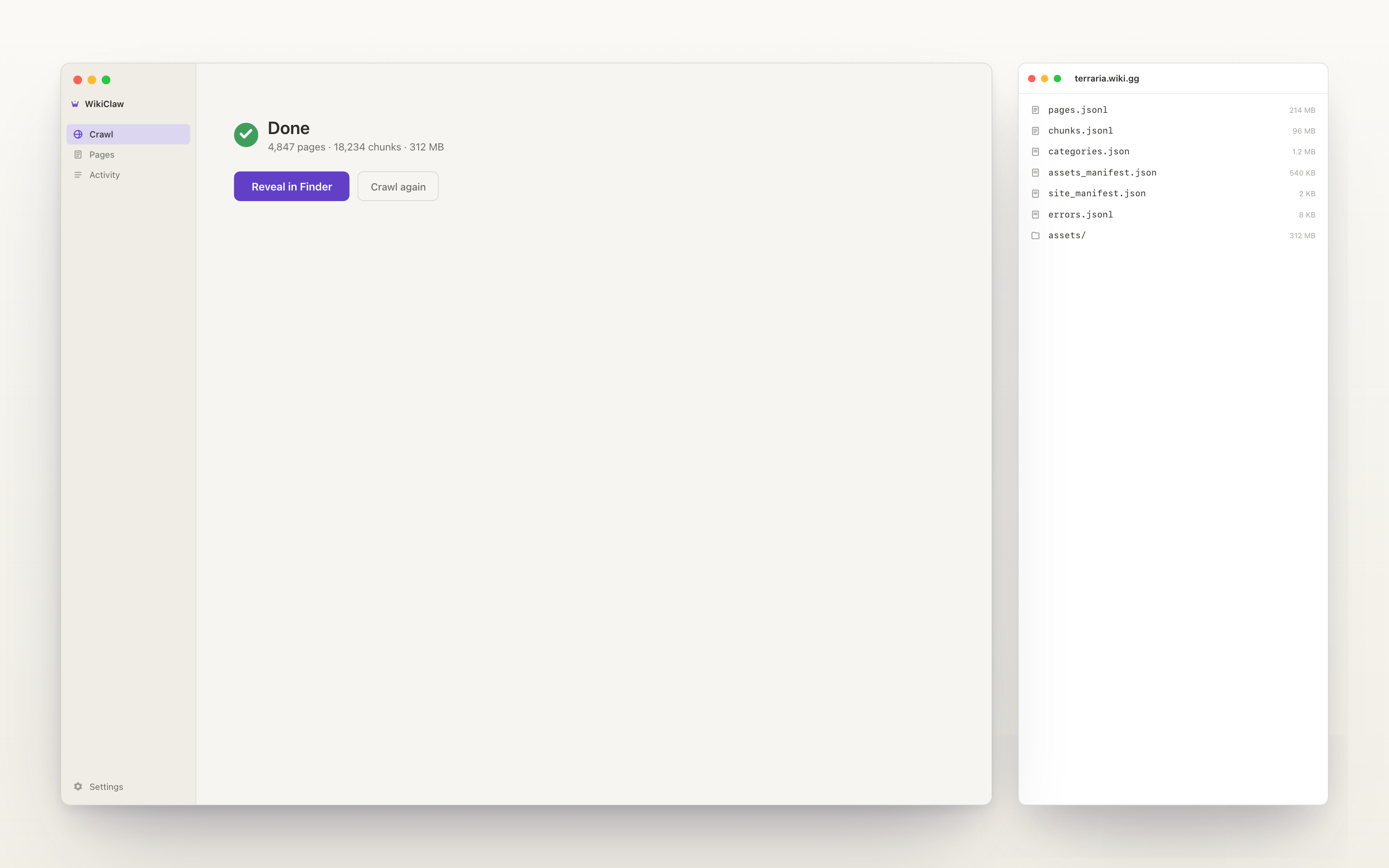Click the Activity list icon in sidebar
The width and height of the screenshot is (1389, 868).
(78, 175)
